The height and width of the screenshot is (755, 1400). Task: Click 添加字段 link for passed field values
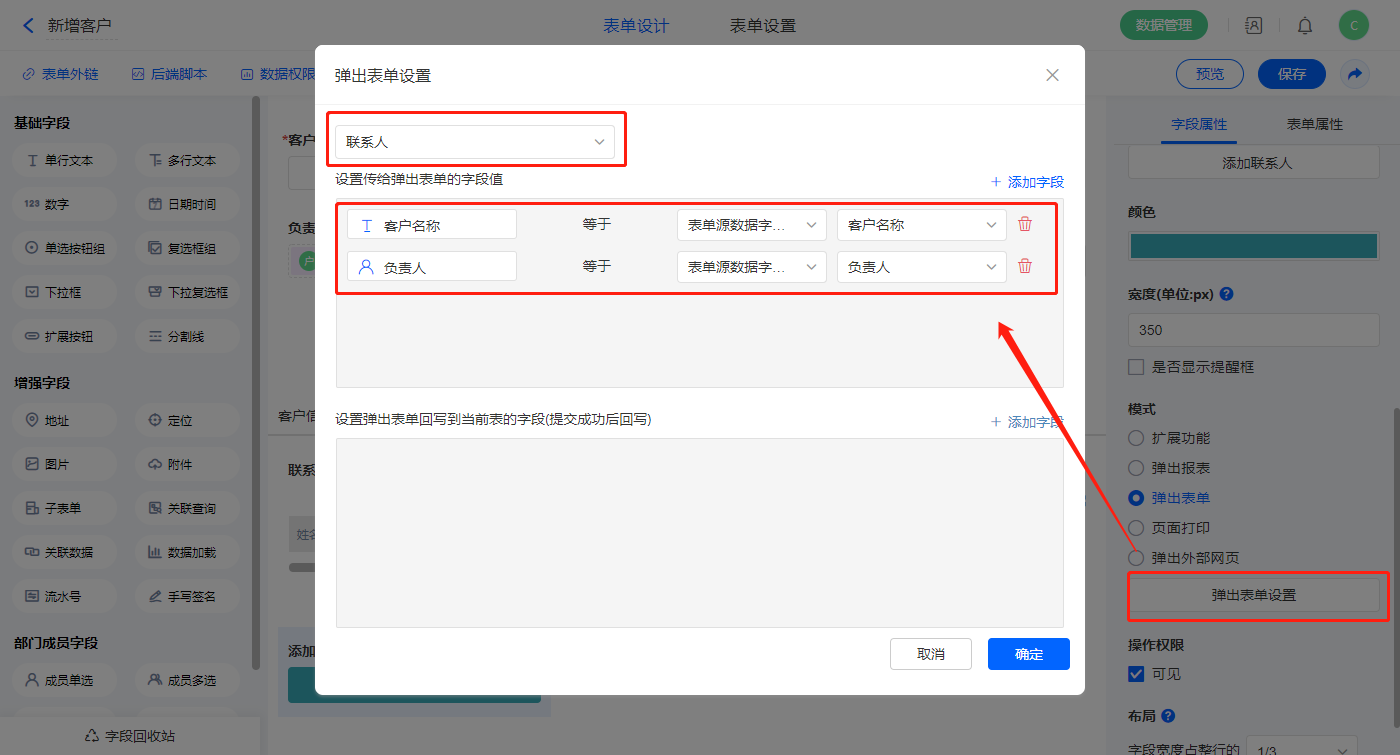[1027, 182]
